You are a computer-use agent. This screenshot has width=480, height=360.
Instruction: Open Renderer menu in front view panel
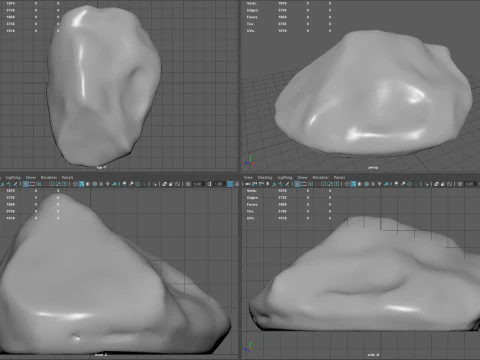pyautogui.click(x=49, y=177)
